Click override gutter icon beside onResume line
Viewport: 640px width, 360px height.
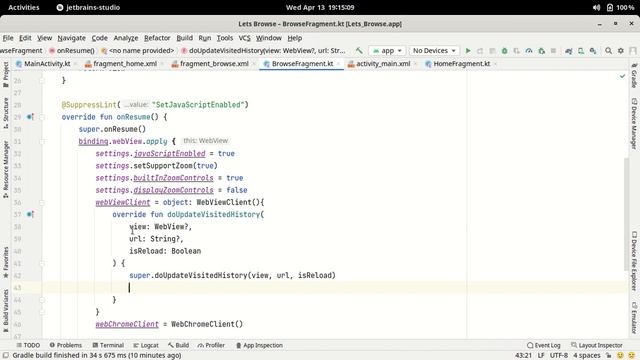[x=30, y=117]
